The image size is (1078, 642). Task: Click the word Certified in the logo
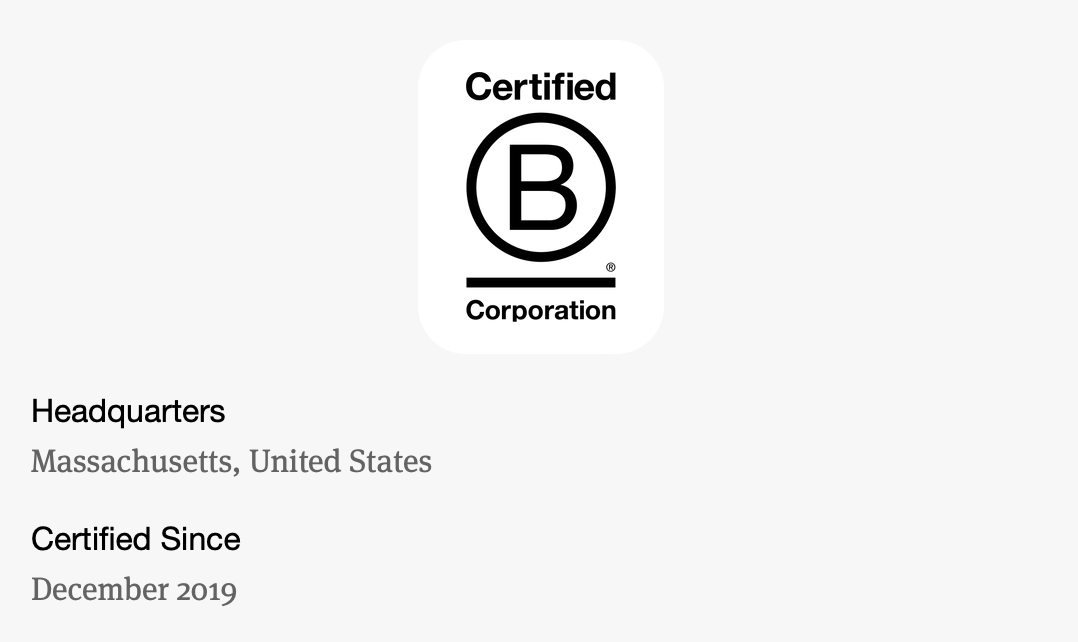(x=540, y=88)
